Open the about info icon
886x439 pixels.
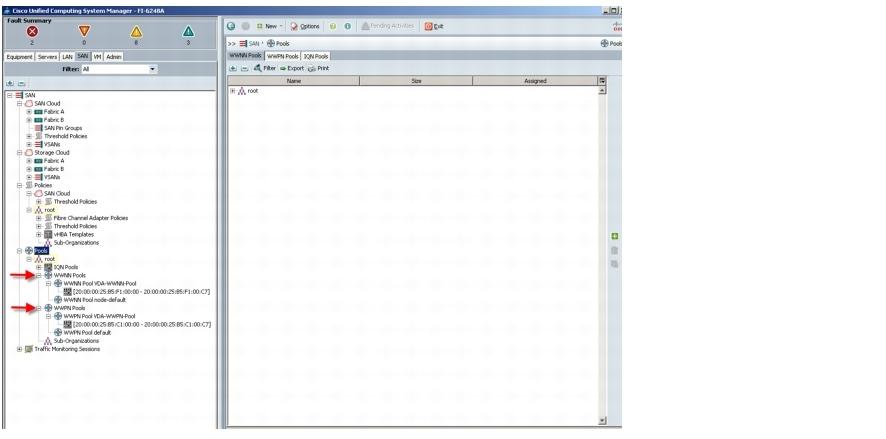(347, 26)
